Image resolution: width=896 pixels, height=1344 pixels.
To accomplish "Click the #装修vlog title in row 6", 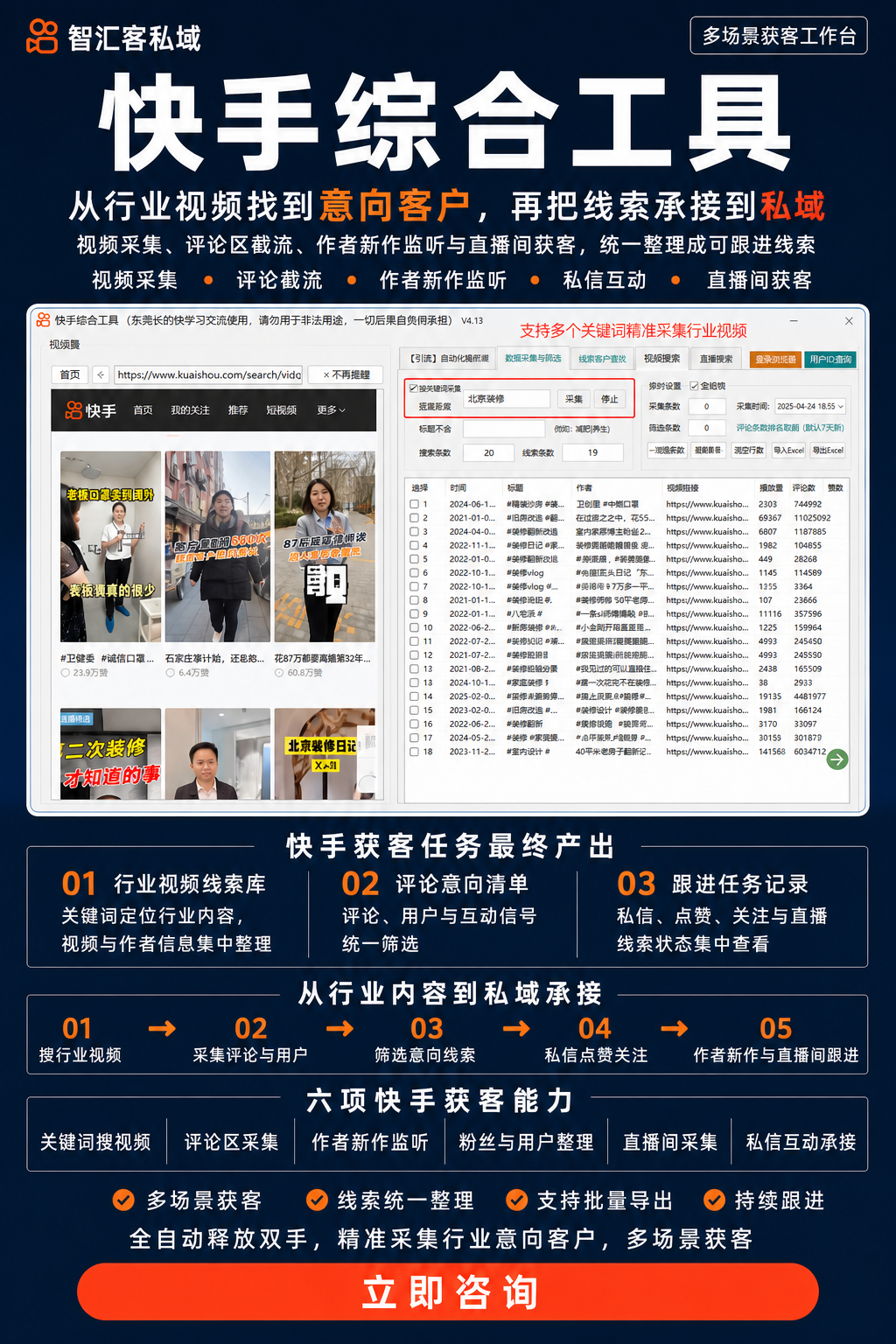I will [525, 573].
